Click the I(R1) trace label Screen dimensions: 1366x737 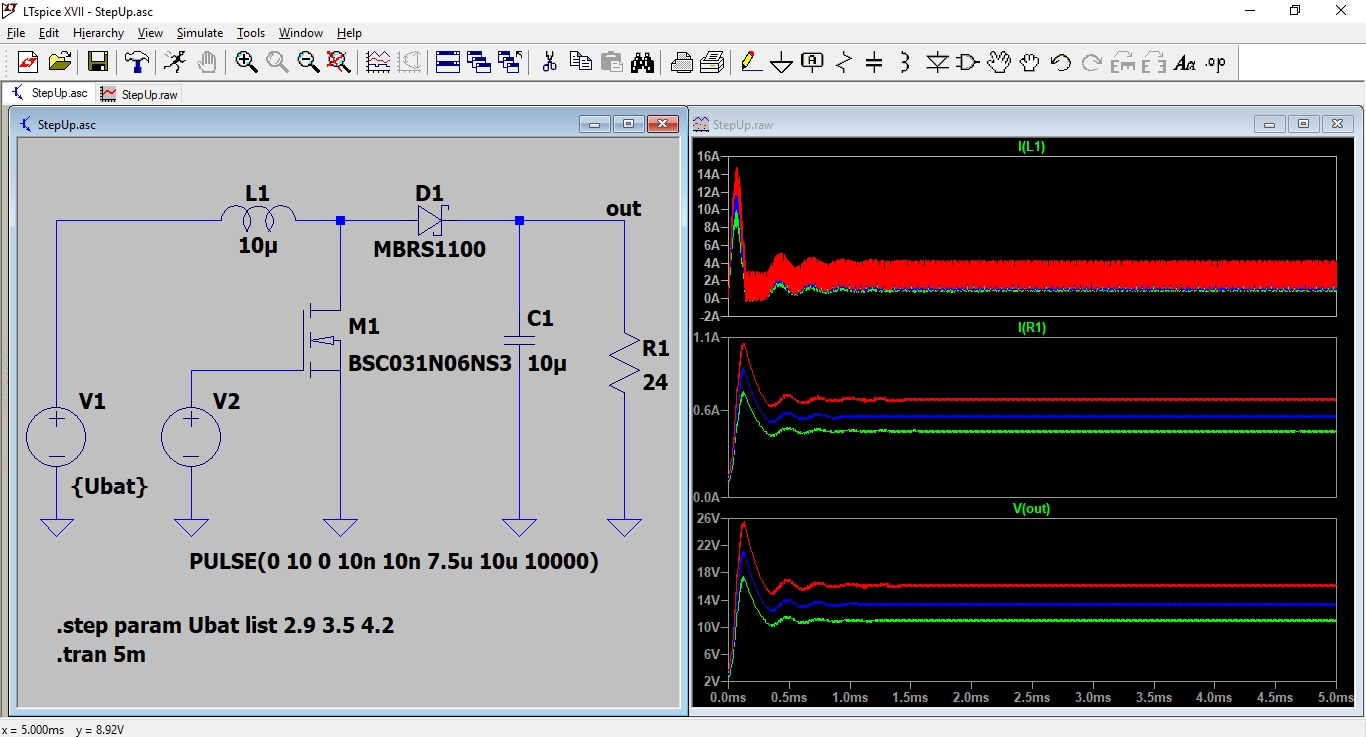tap(1031, 327)
